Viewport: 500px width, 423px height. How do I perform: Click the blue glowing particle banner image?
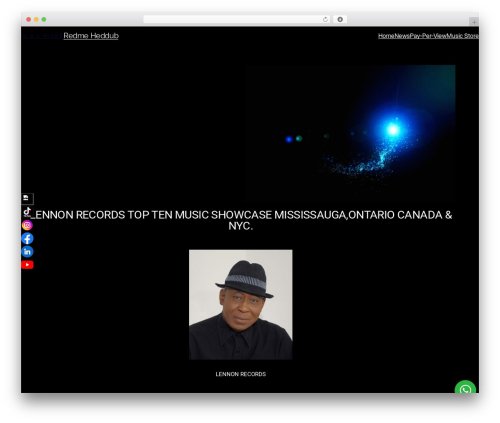click(351, 133)
